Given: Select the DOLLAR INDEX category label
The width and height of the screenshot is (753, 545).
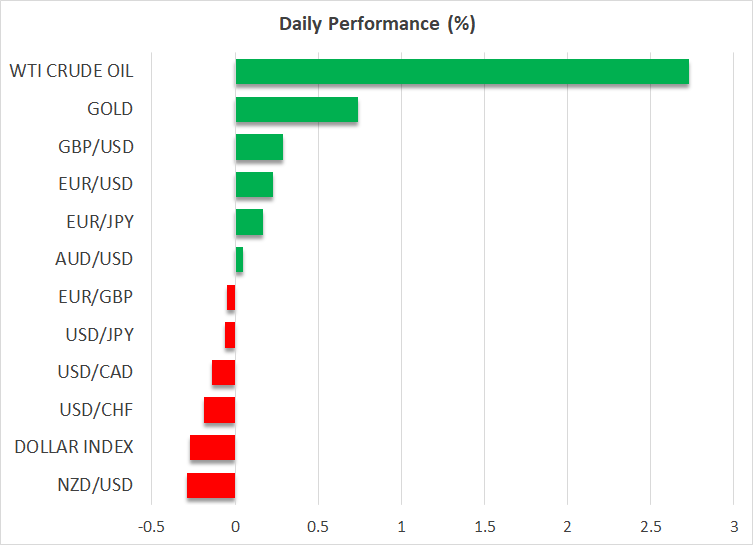Looking at the screenshot, I should 74,448.
